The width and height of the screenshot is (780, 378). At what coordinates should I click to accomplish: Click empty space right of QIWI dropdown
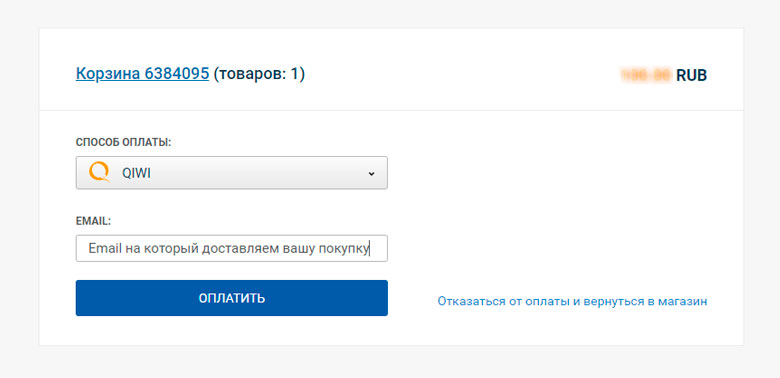547,173
